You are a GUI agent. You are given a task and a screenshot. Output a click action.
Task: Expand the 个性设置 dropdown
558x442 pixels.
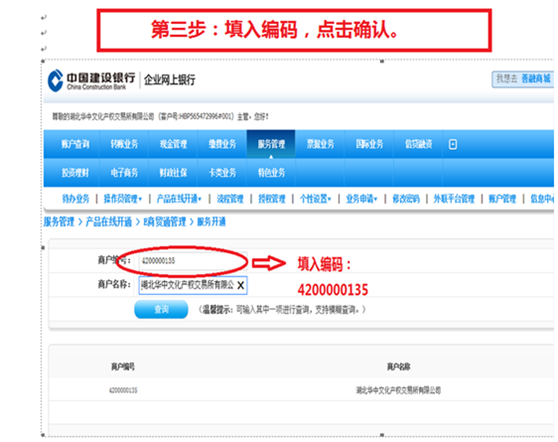pyautogui.click(x=315, y=199)
